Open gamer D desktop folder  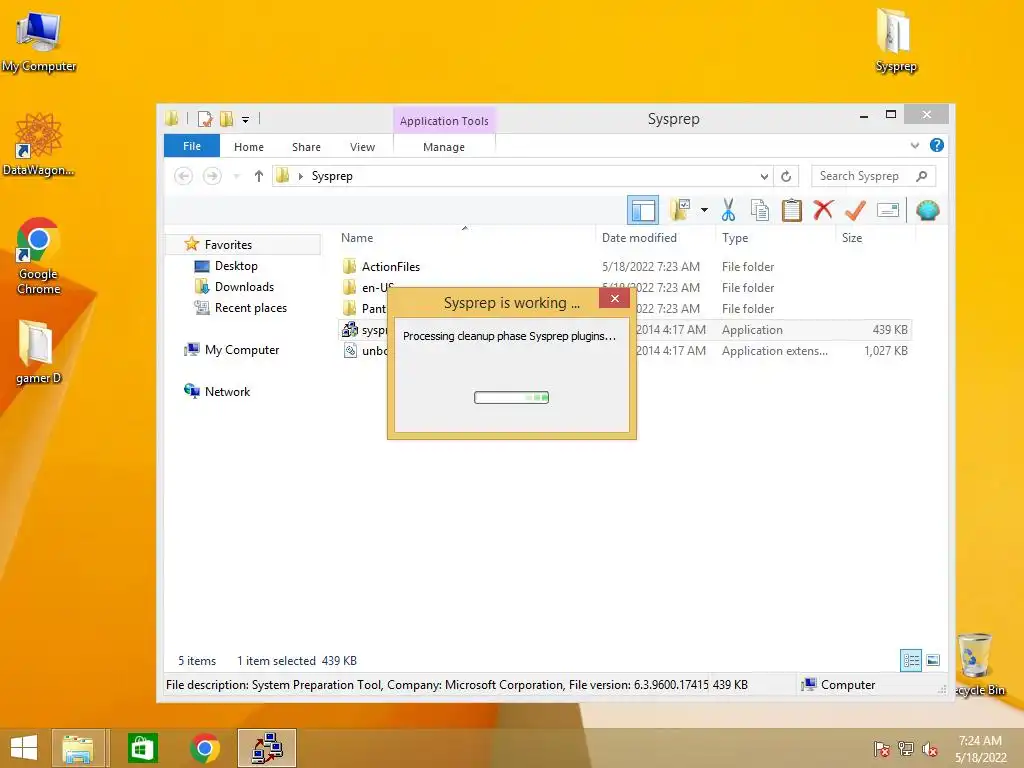(38, 353)
